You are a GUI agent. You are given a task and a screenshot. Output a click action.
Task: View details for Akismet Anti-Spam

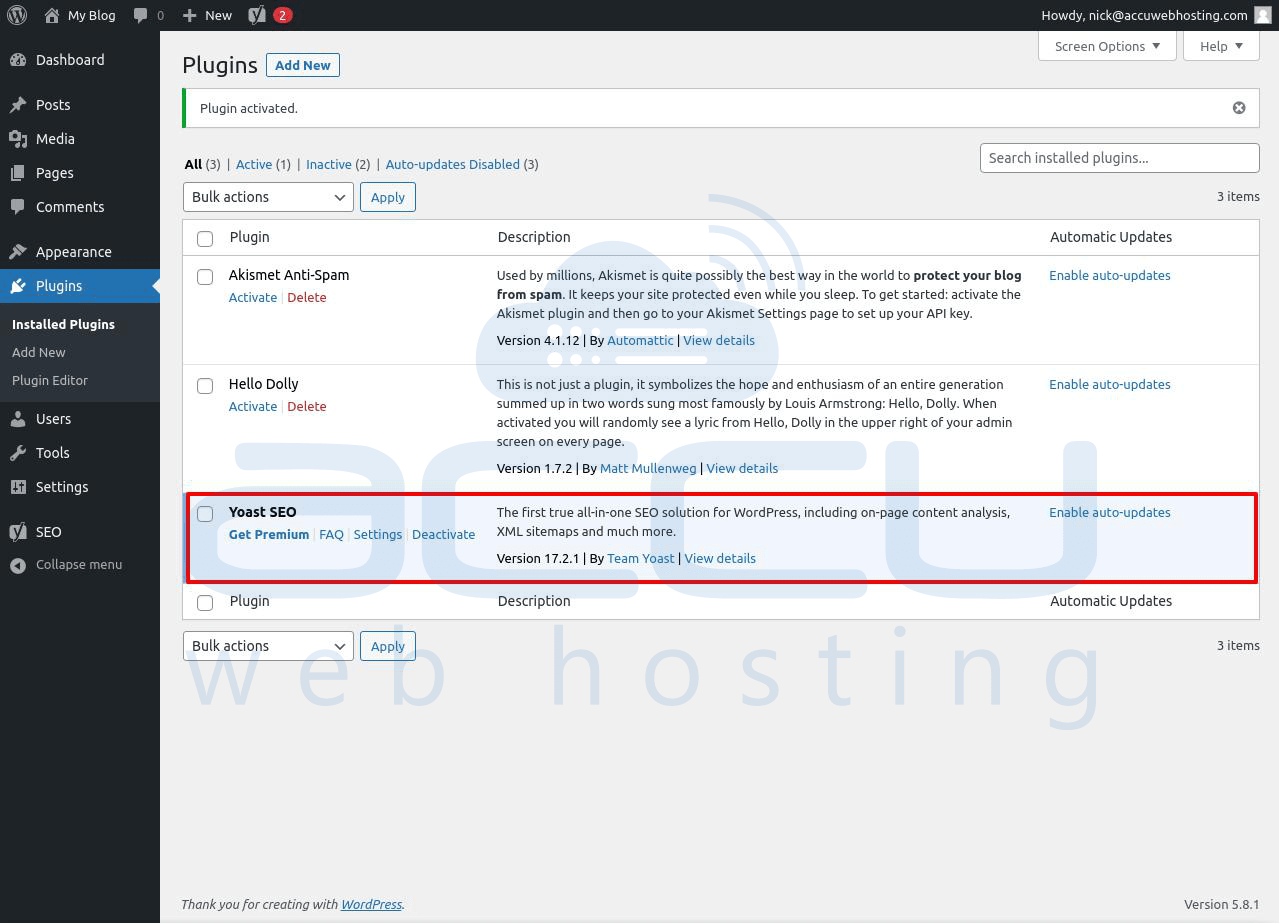tap(719, 340)
